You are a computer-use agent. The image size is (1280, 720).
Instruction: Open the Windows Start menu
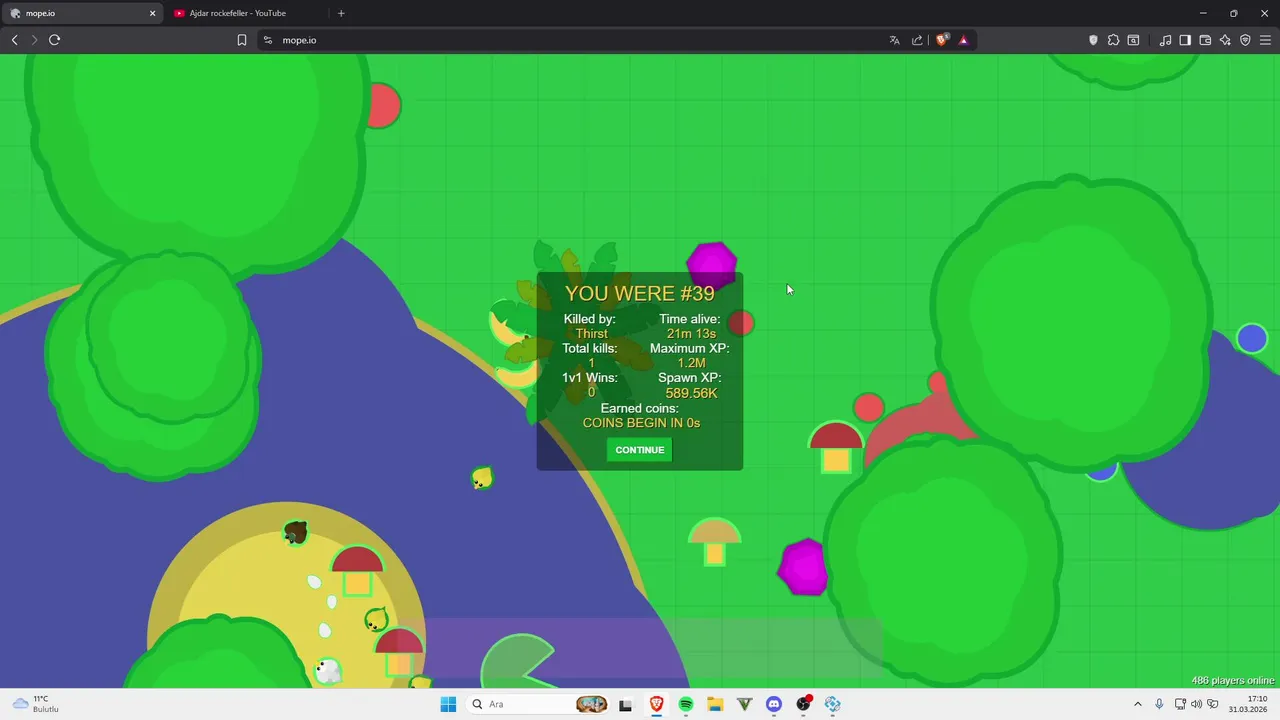coord(447,704)
